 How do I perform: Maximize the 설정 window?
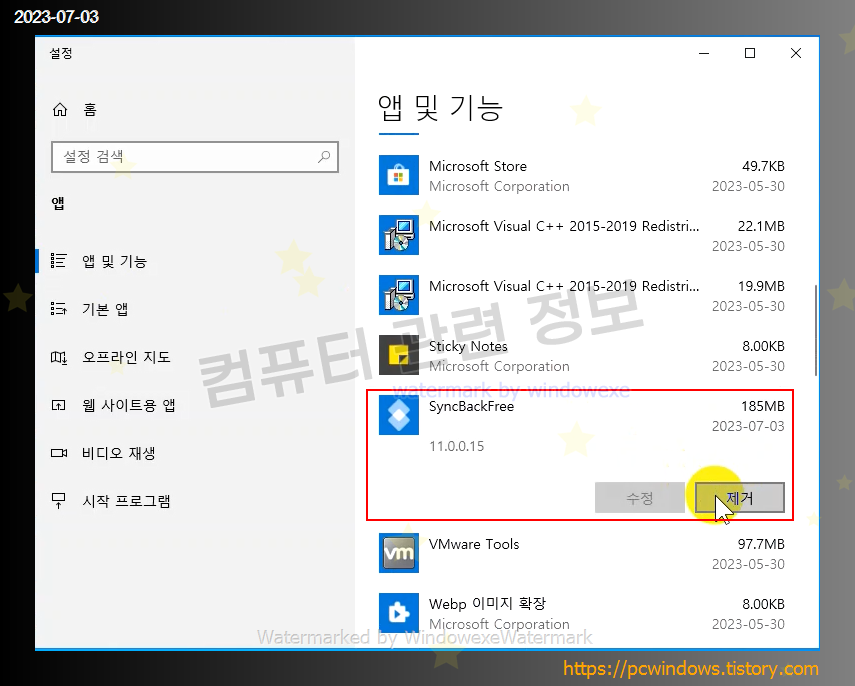750,53
